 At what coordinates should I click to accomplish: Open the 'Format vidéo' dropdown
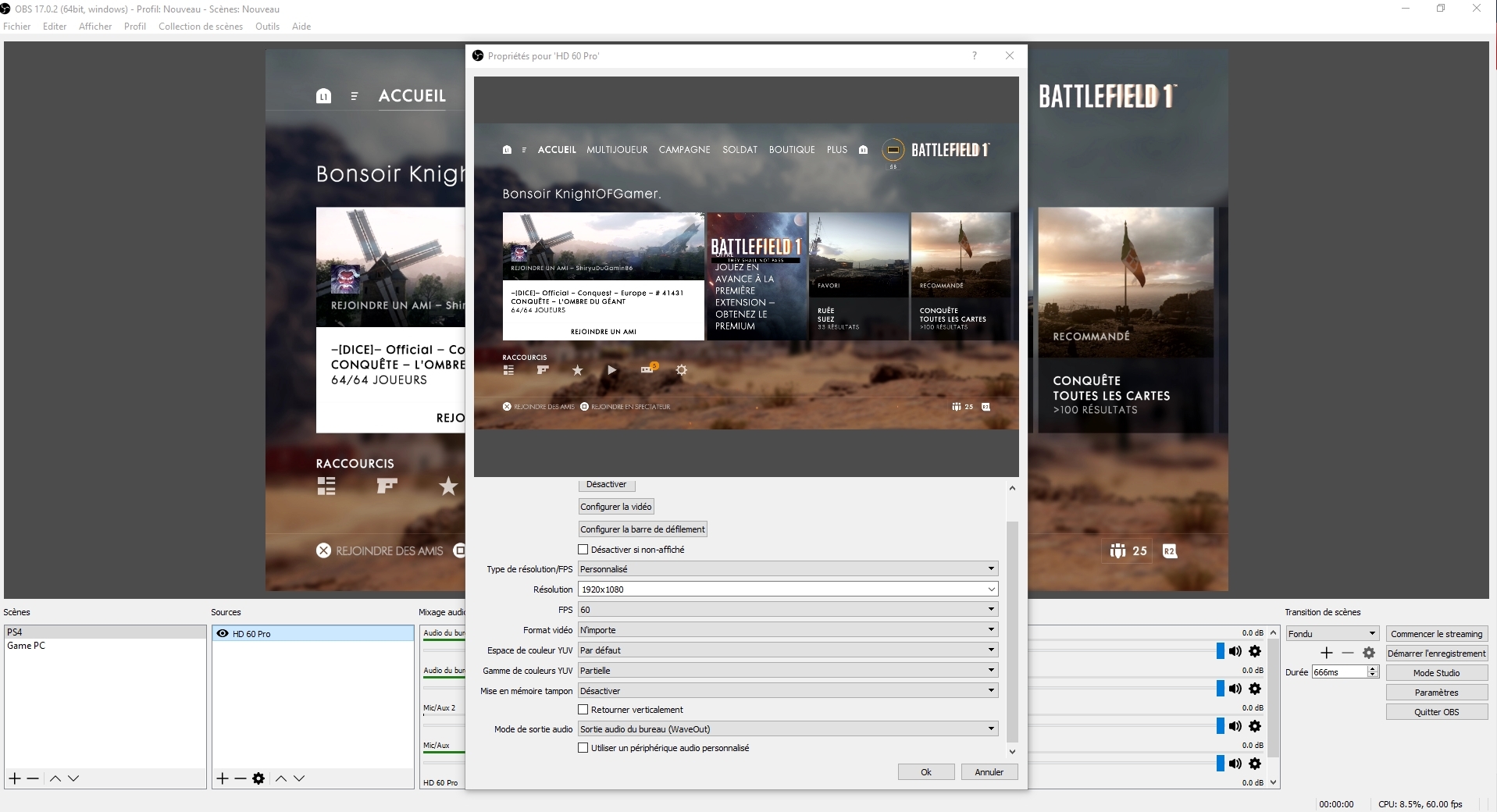point(787,630)
